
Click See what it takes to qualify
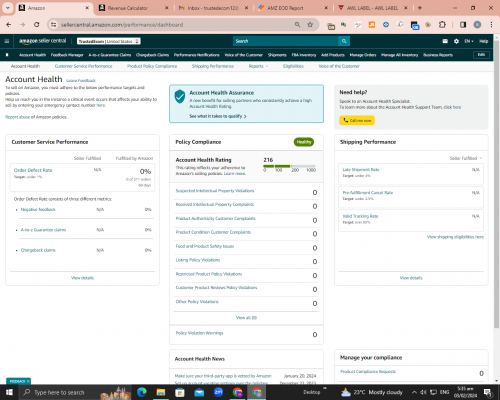tap(218, 116)
